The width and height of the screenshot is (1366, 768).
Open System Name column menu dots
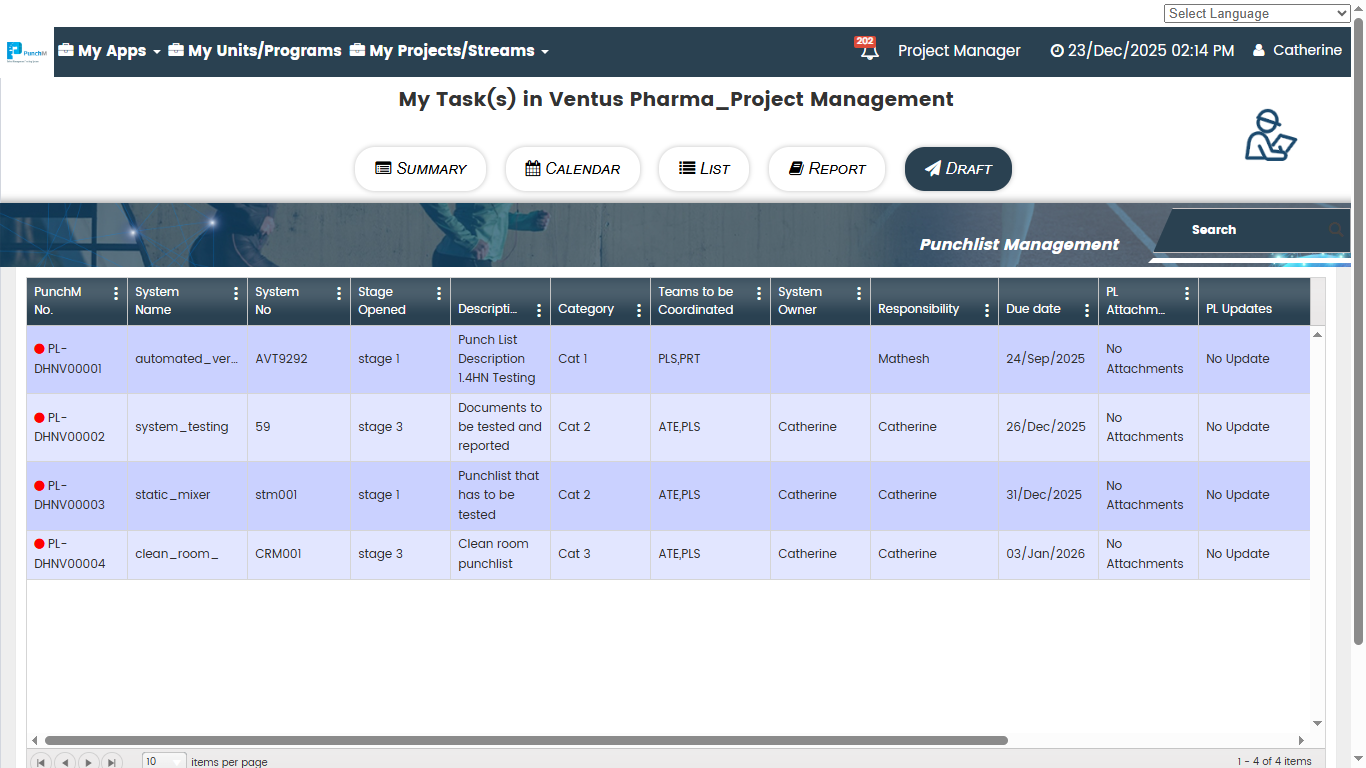click(x=236, y=293)
